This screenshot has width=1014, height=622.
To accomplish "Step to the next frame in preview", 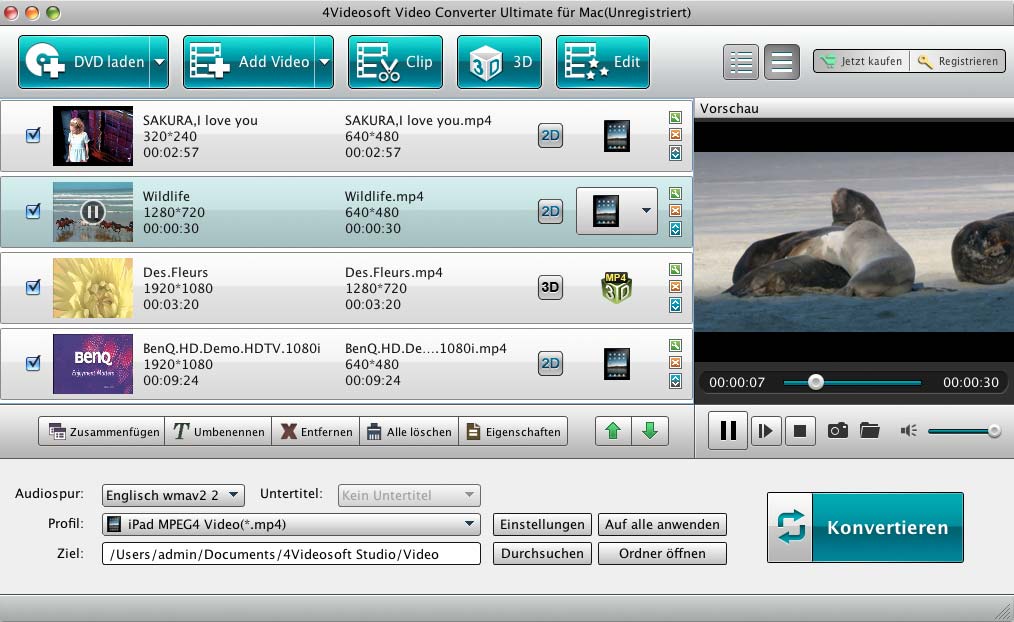I will (766, 431).
